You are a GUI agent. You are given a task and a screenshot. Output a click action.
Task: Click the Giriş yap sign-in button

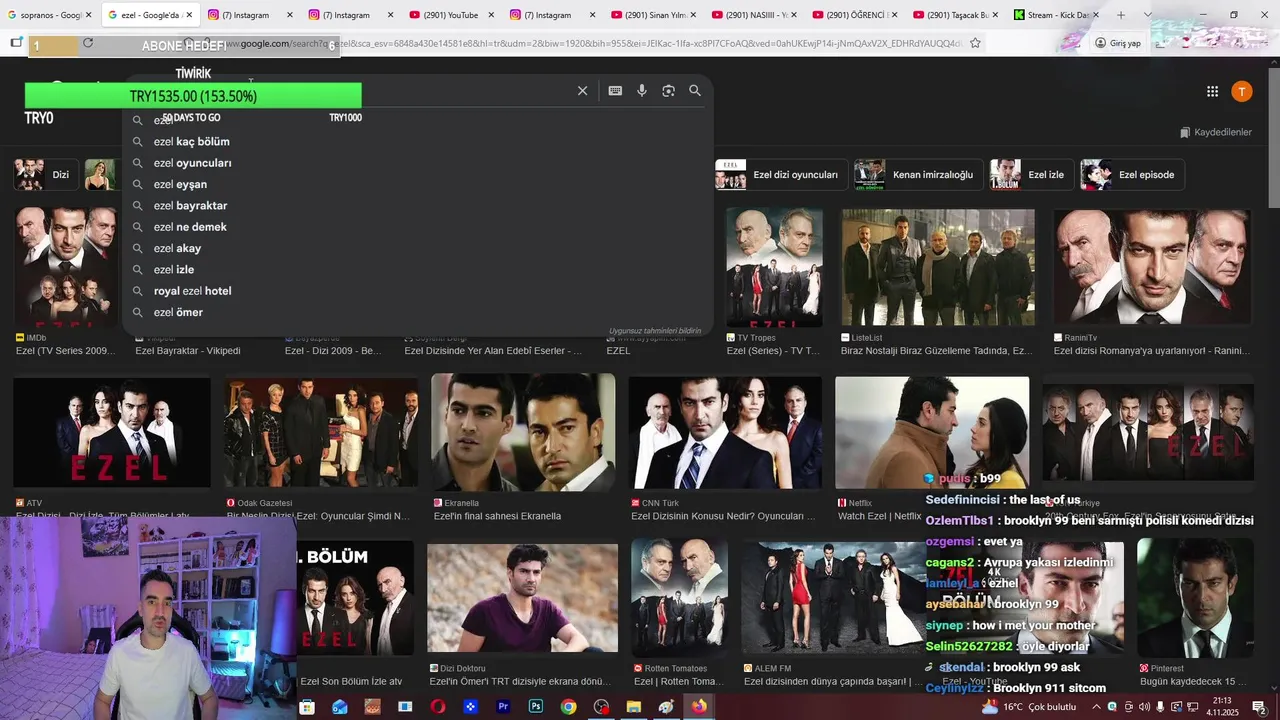click(1117, 43)
